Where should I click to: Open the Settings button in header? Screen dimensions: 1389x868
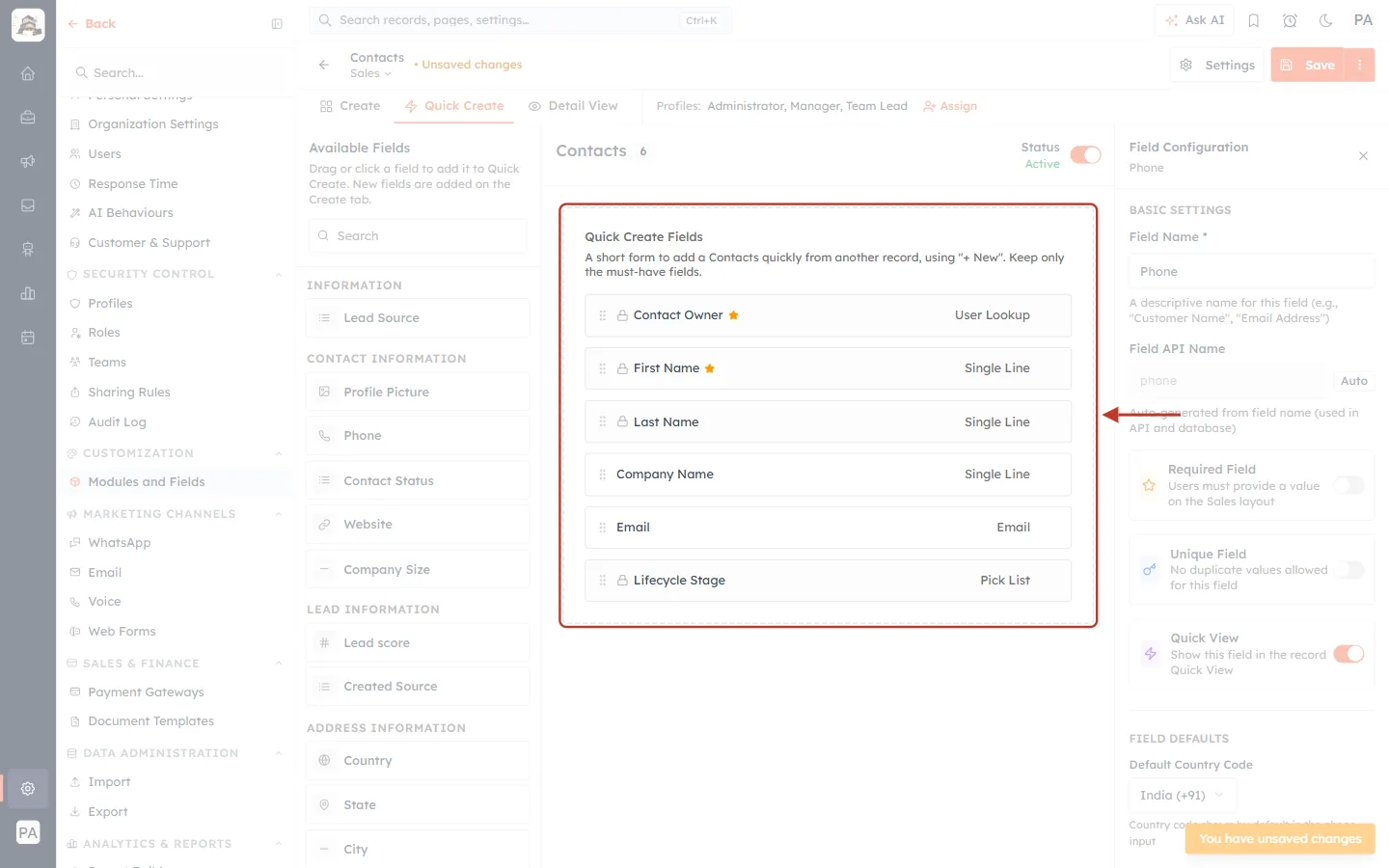coord(1217,65)
